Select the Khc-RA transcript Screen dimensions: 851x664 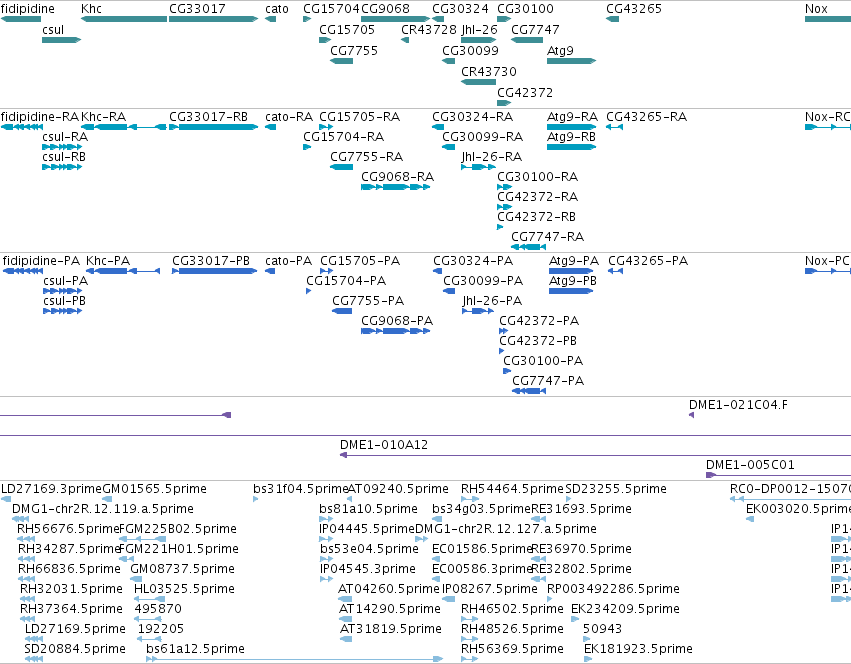point(124,127)
